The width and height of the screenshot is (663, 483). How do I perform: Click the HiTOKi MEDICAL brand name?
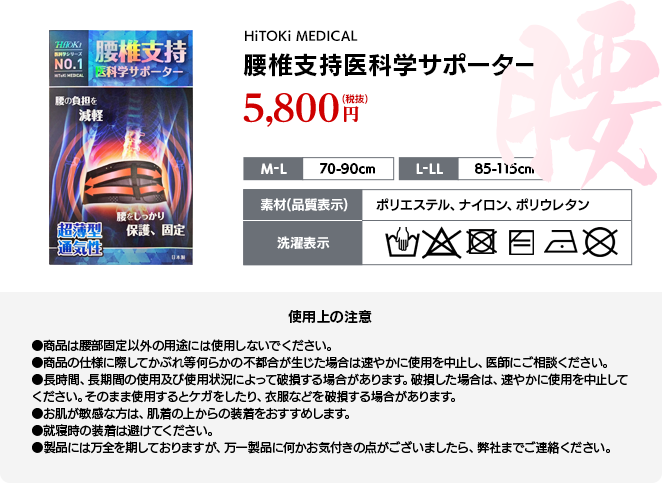[x=301, y=36]
